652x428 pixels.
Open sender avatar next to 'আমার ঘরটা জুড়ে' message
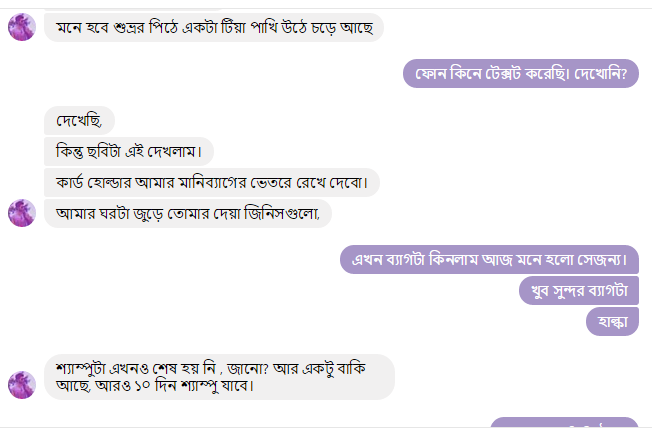pos(22,213)
